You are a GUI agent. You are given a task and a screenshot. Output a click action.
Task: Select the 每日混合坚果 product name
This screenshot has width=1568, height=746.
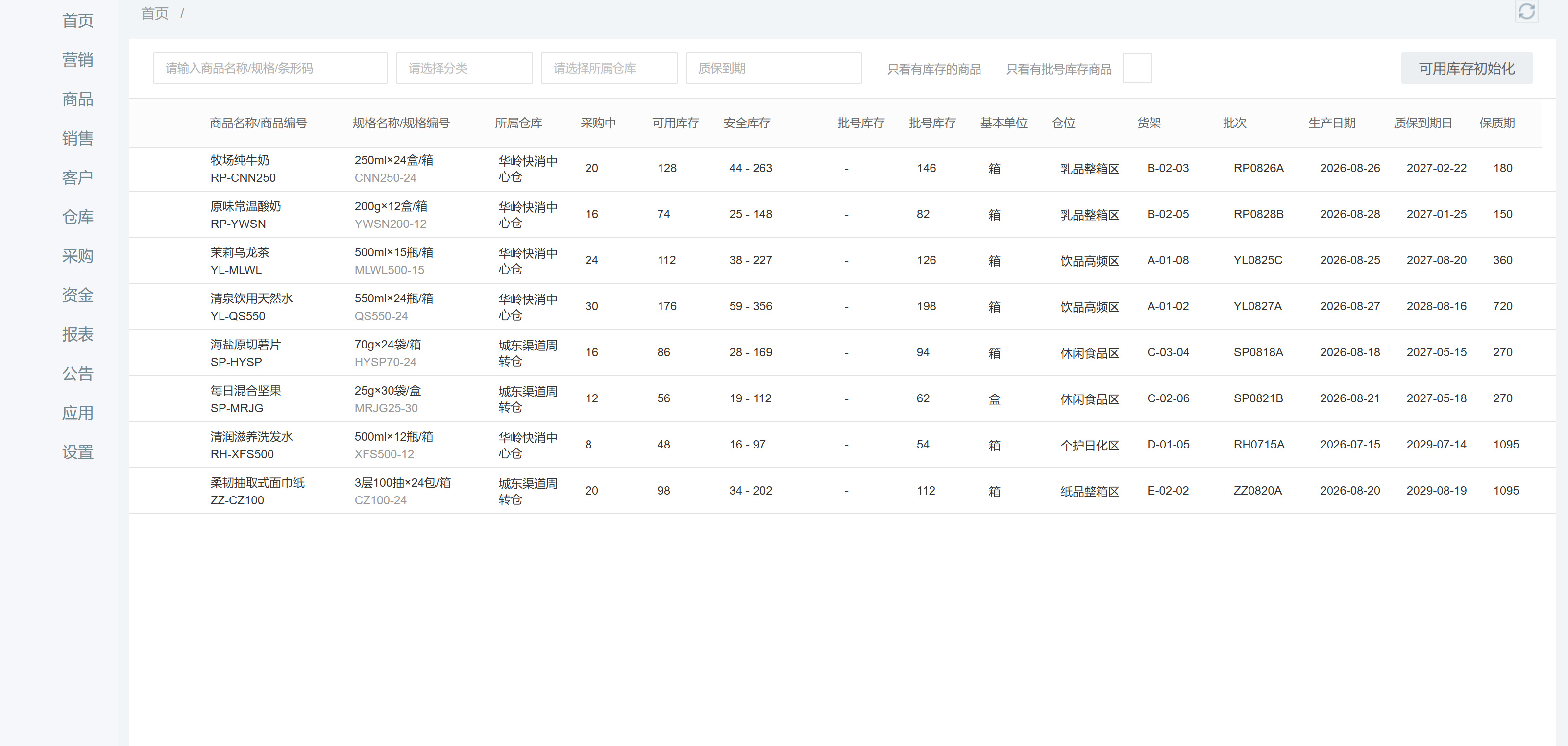246,390
